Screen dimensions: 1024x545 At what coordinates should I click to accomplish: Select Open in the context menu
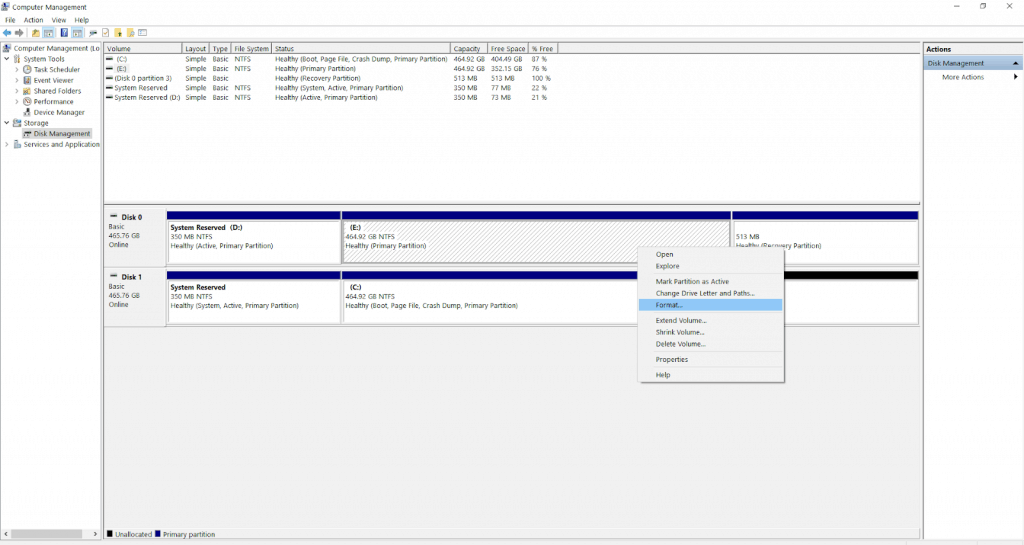click(x=711, y=255)
